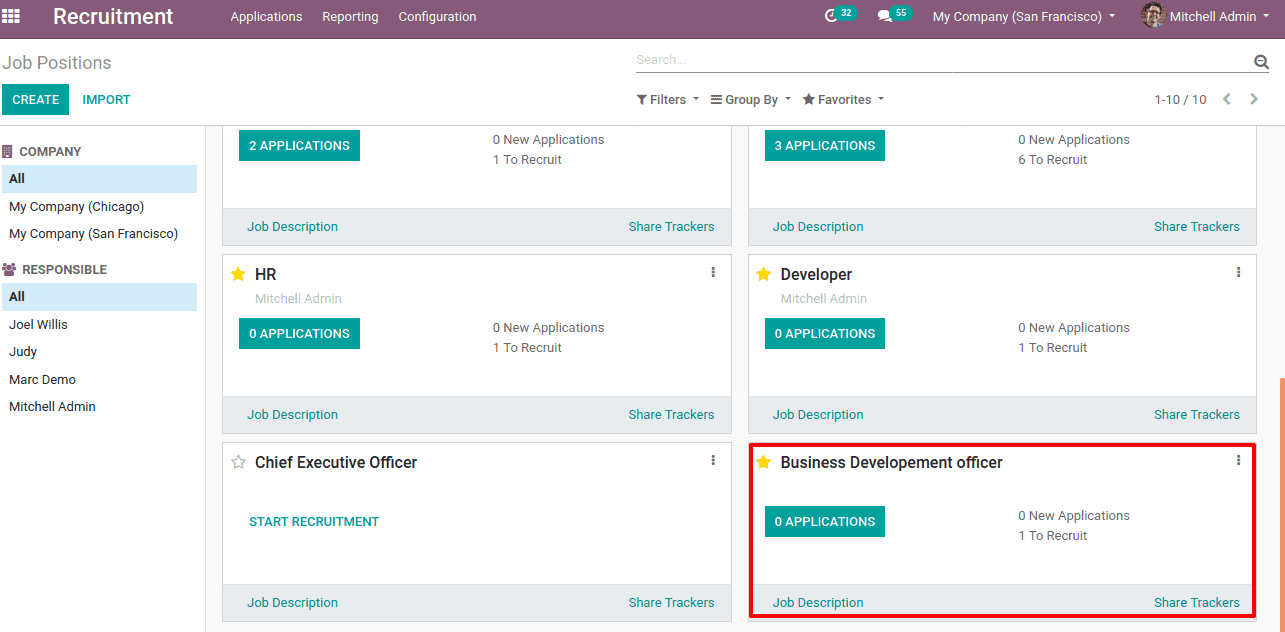Open kebab menu on Business Developement officer card

(1238, 460)
